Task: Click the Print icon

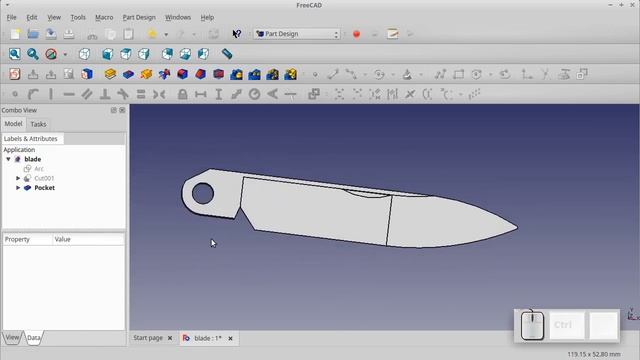Action: coord(69,34)
